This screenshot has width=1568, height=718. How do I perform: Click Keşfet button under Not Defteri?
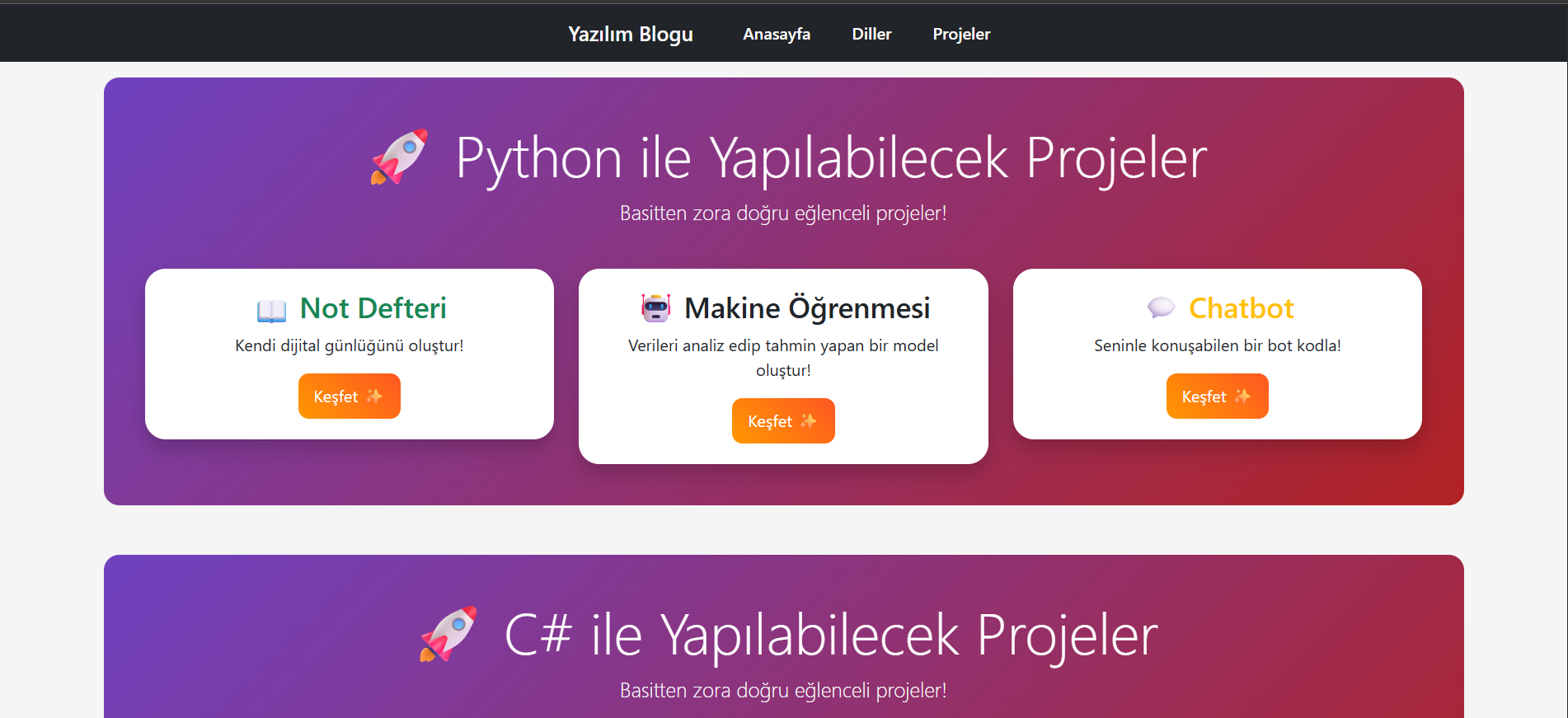[x=350, y=397]
